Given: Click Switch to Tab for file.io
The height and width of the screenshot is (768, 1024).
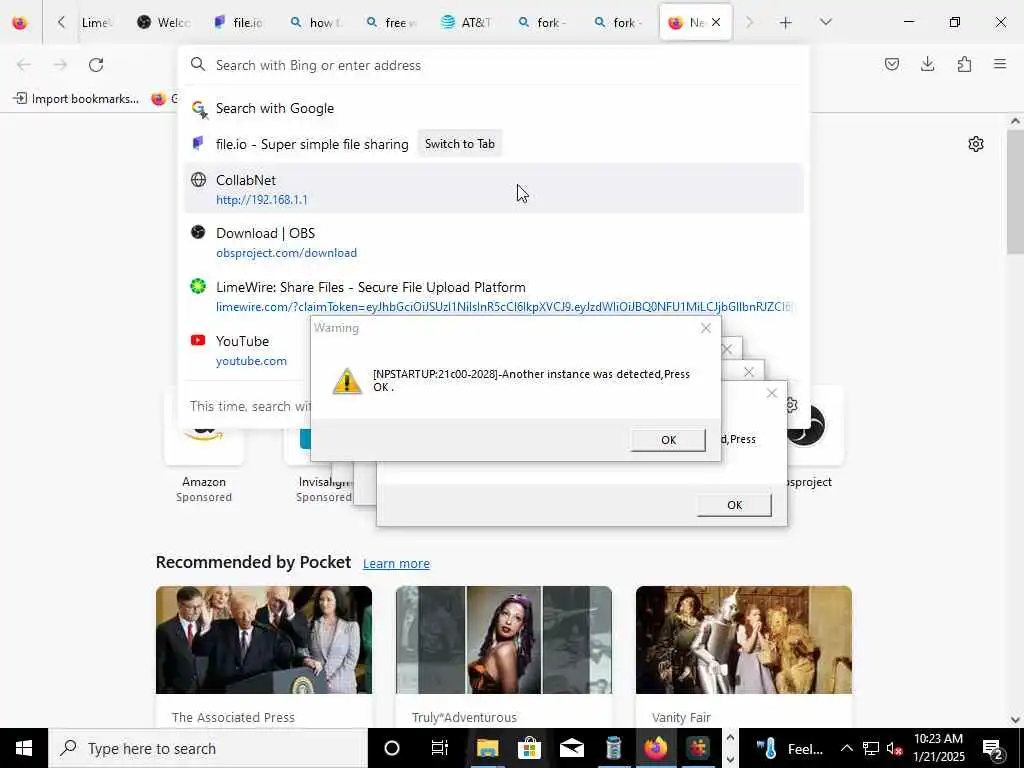Looking at the screenshot, I should click(x=460, y=144).
